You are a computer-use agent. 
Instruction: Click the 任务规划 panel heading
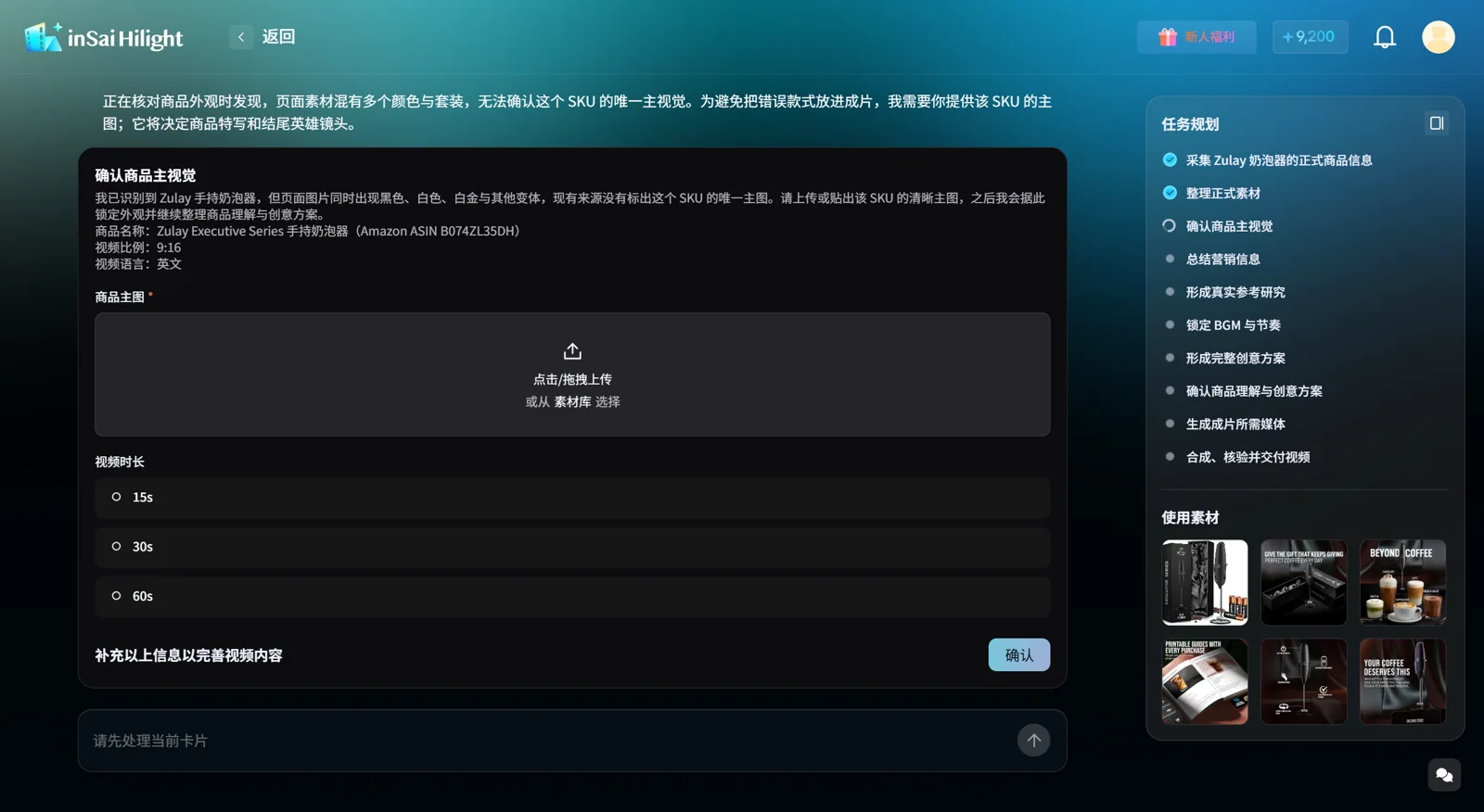(x=1190, y=124)
